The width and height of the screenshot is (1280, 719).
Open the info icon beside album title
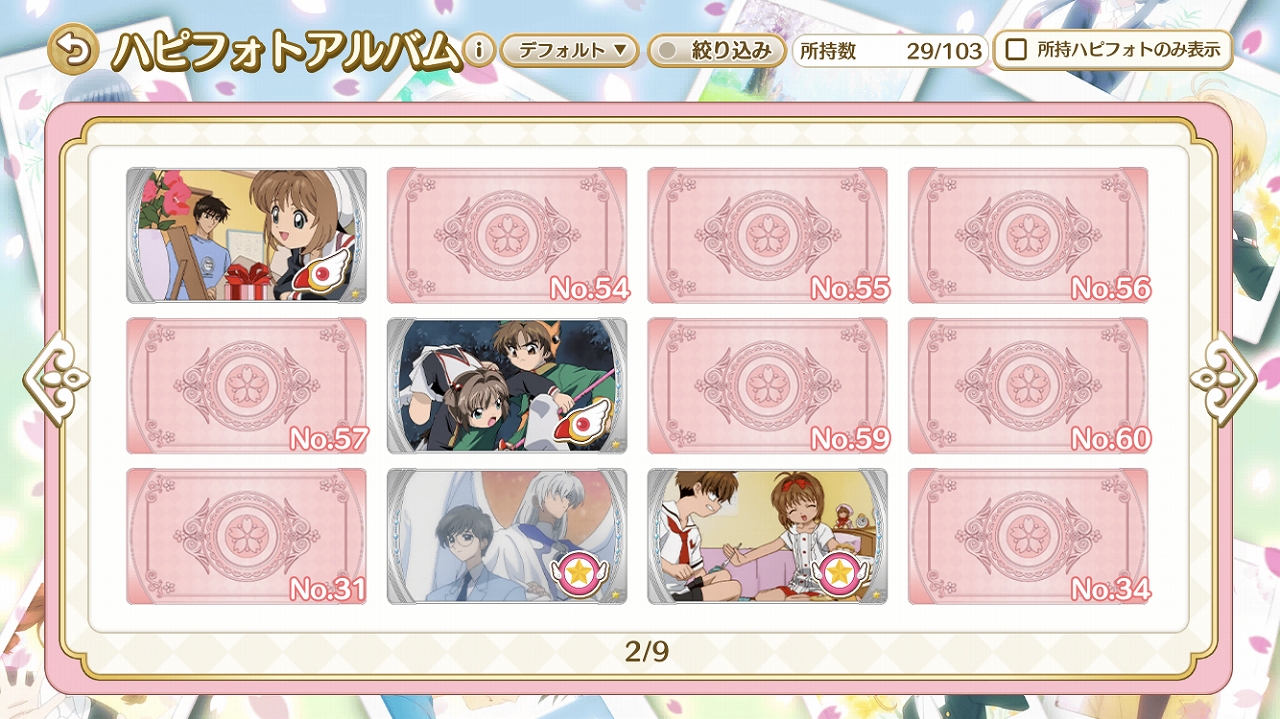(479, 49)
